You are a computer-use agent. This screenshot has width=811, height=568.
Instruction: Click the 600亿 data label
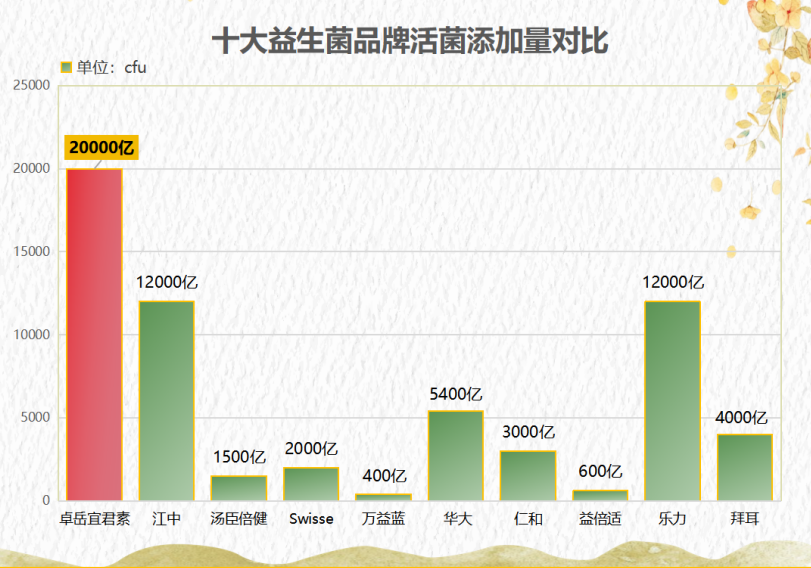point(600,471)
